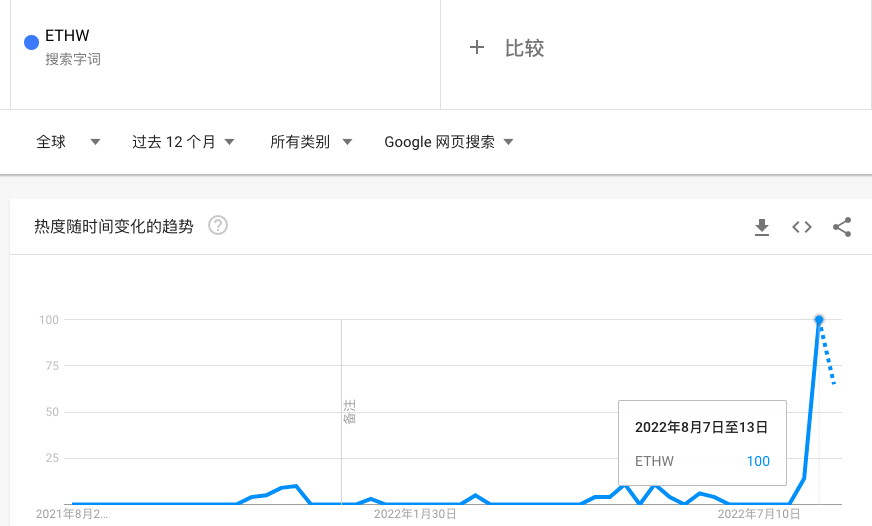The width and height of the screenshot is (872, 526).
Task: Click the embed code icon
Action: click(802, 227)
